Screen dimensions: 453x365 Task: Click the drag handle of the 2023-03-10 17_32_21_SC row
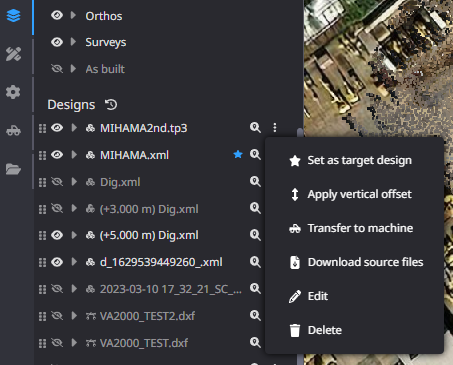tap(42, 289)
